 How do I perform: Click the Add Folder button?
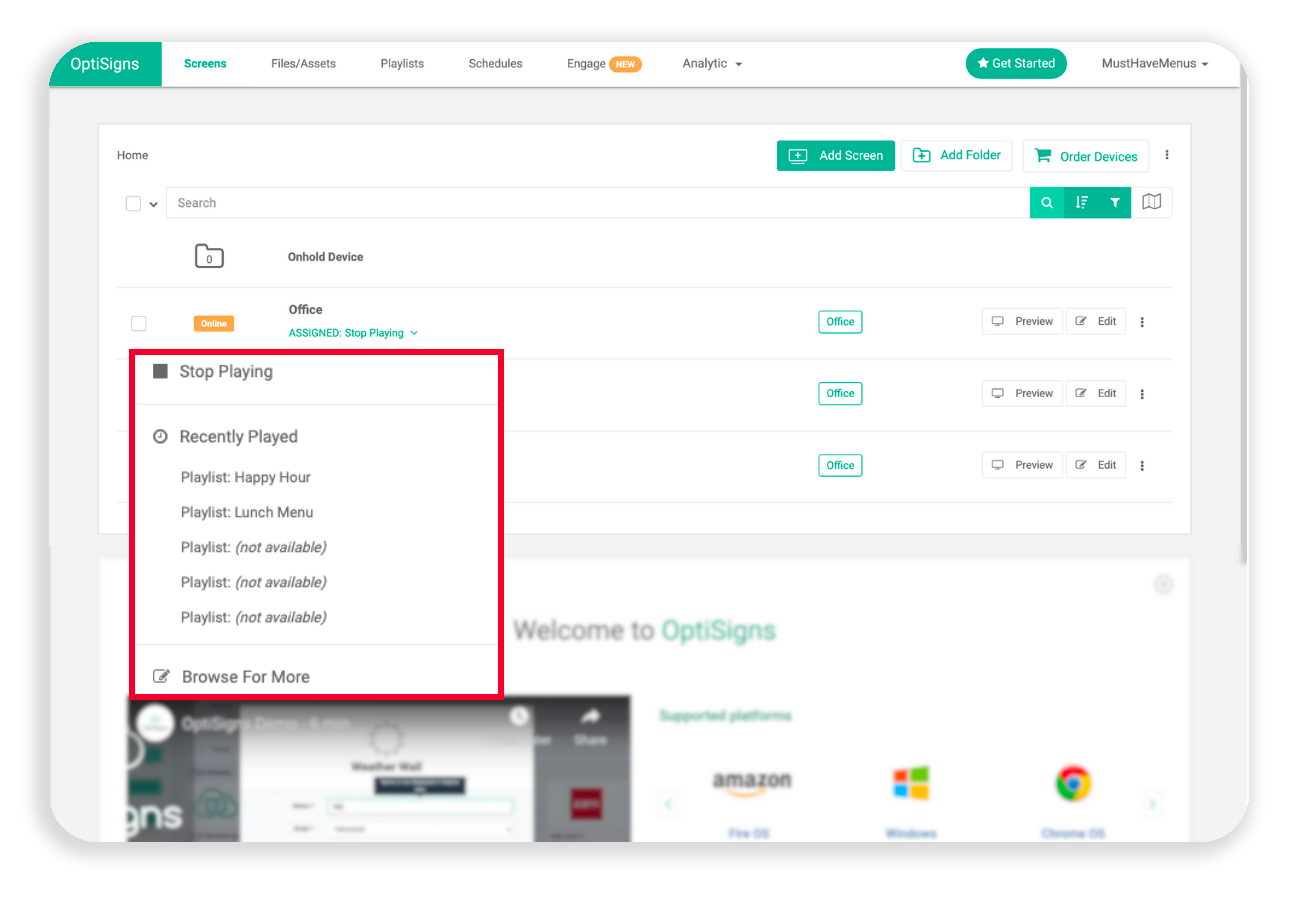[x=957, y=155]
